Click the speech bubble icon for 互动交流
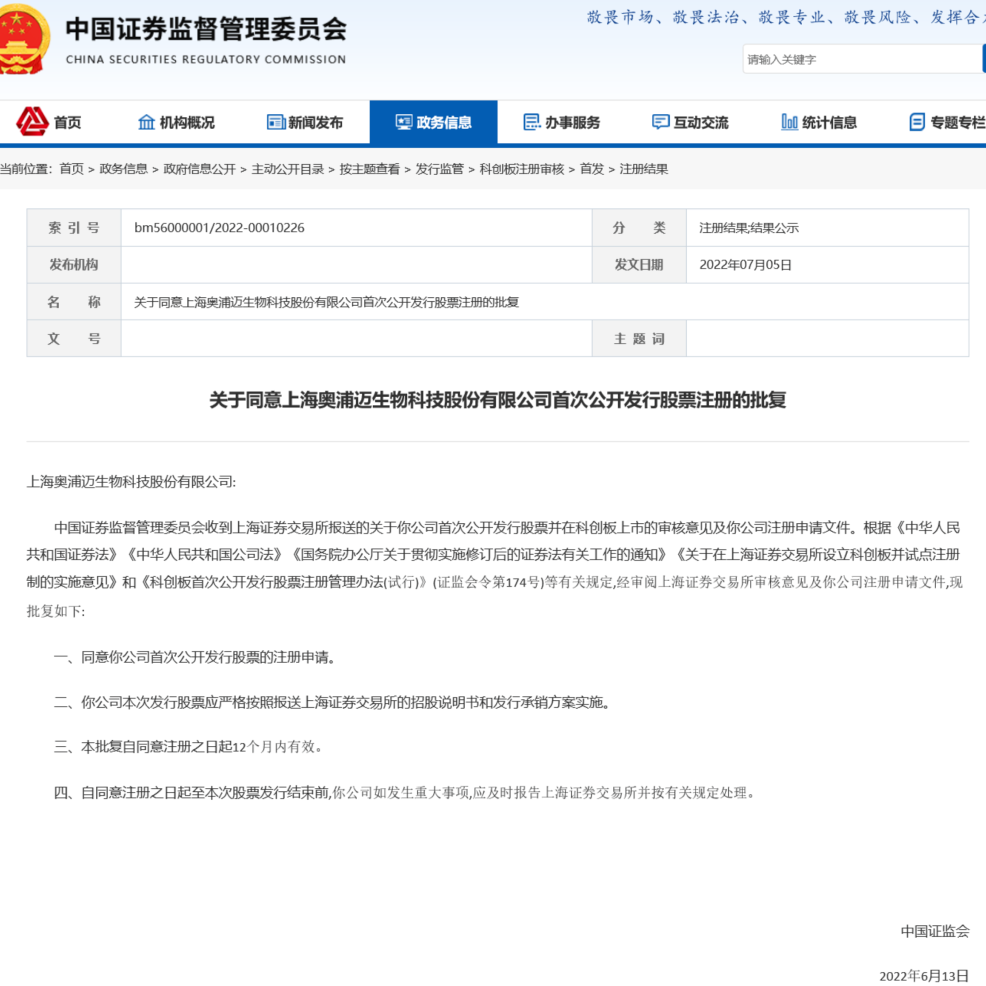Image resolution: width=986 pixels, height=986 pixels. click(x=659, y=122)
